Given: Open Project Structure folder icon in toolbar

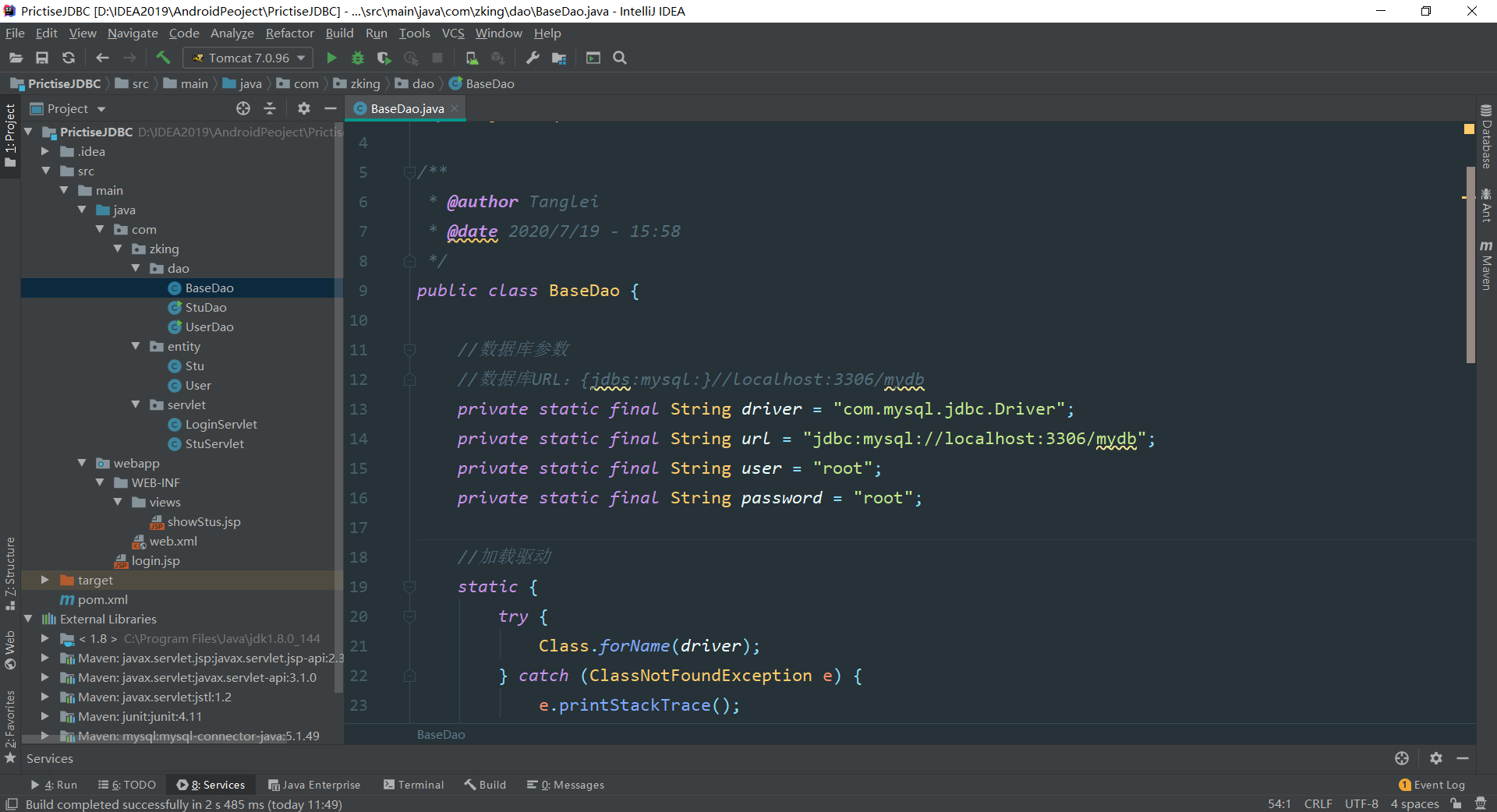Looking at the screenshot, I should [x=559, y=58].
